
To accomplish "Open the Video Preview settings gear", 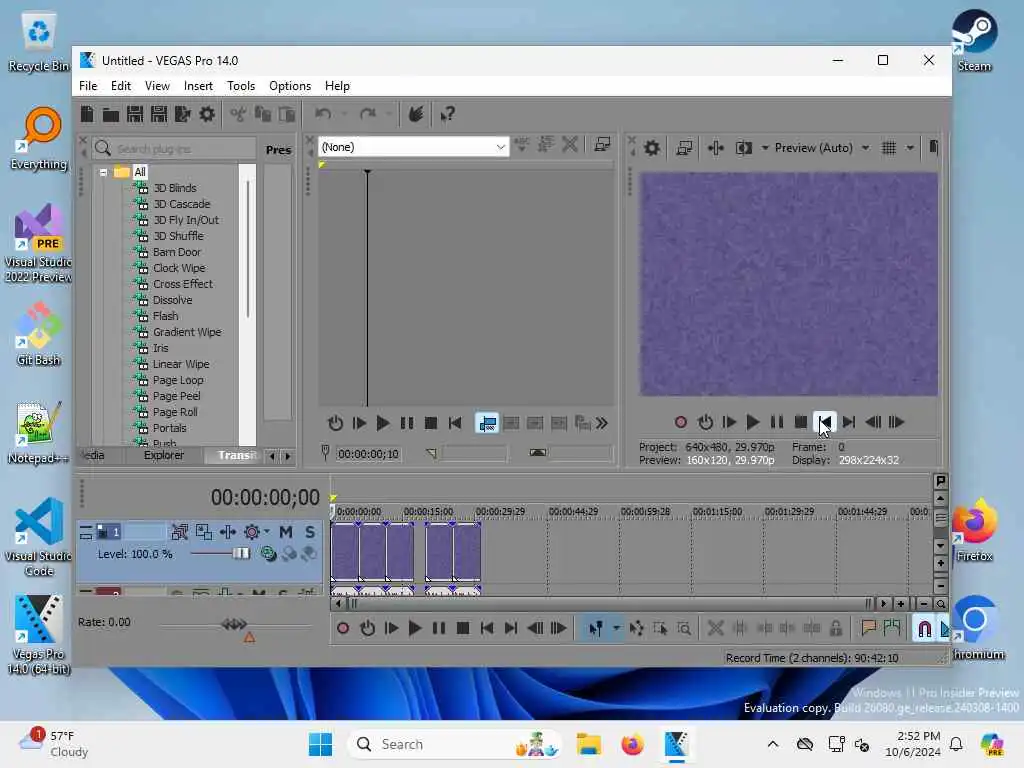I will tap(652, 148).
